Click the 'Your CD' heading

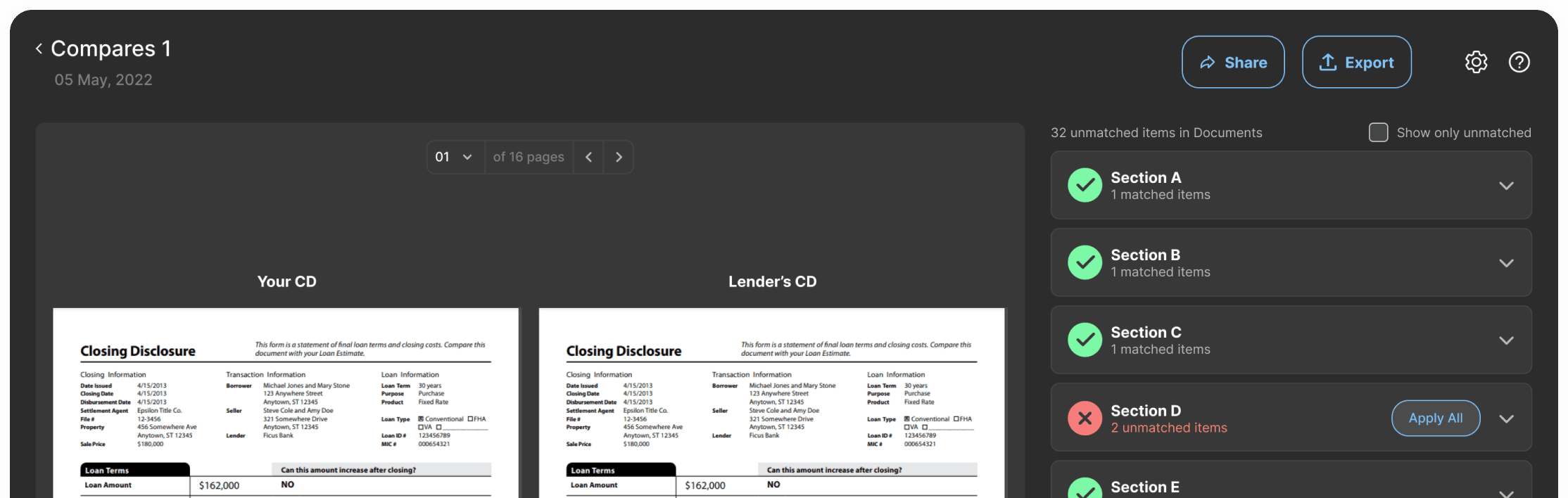286,281
